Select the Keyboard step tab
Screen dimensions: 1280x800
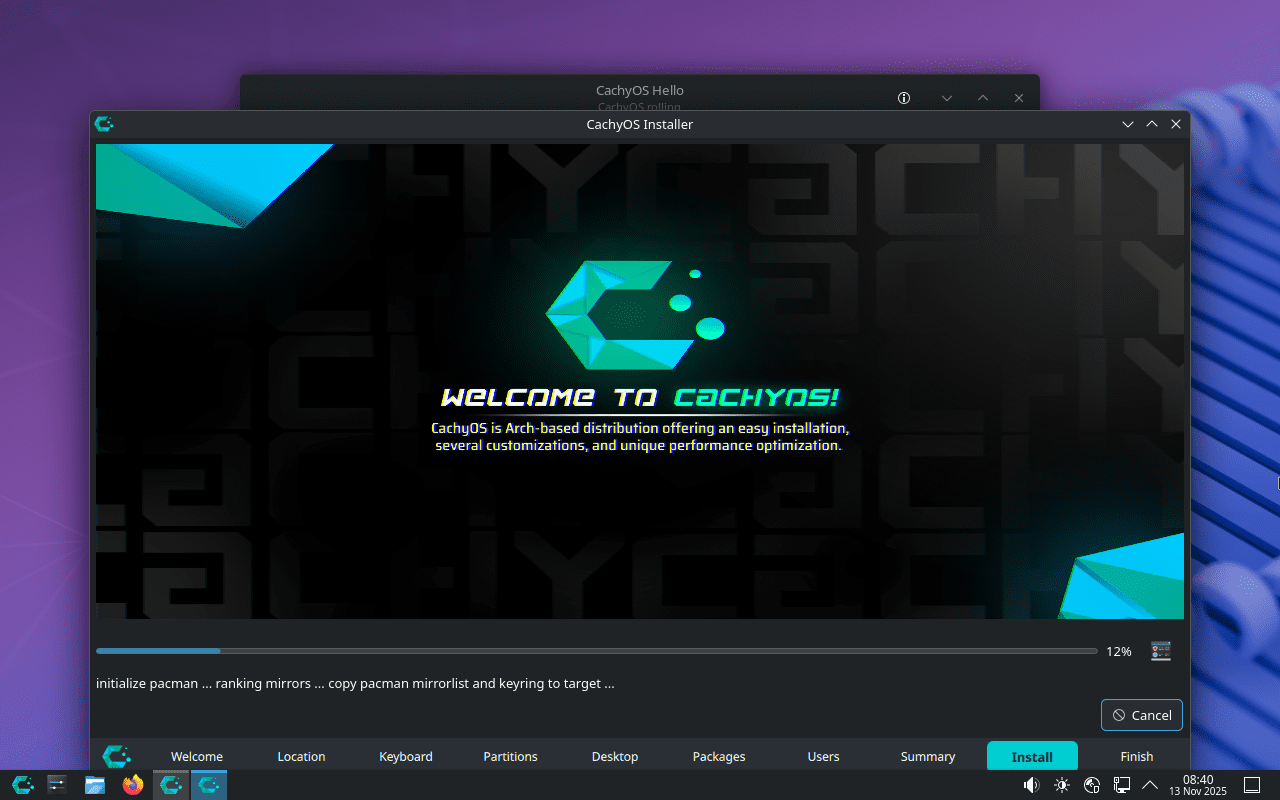pyautogui.click(x=405, y=756)
